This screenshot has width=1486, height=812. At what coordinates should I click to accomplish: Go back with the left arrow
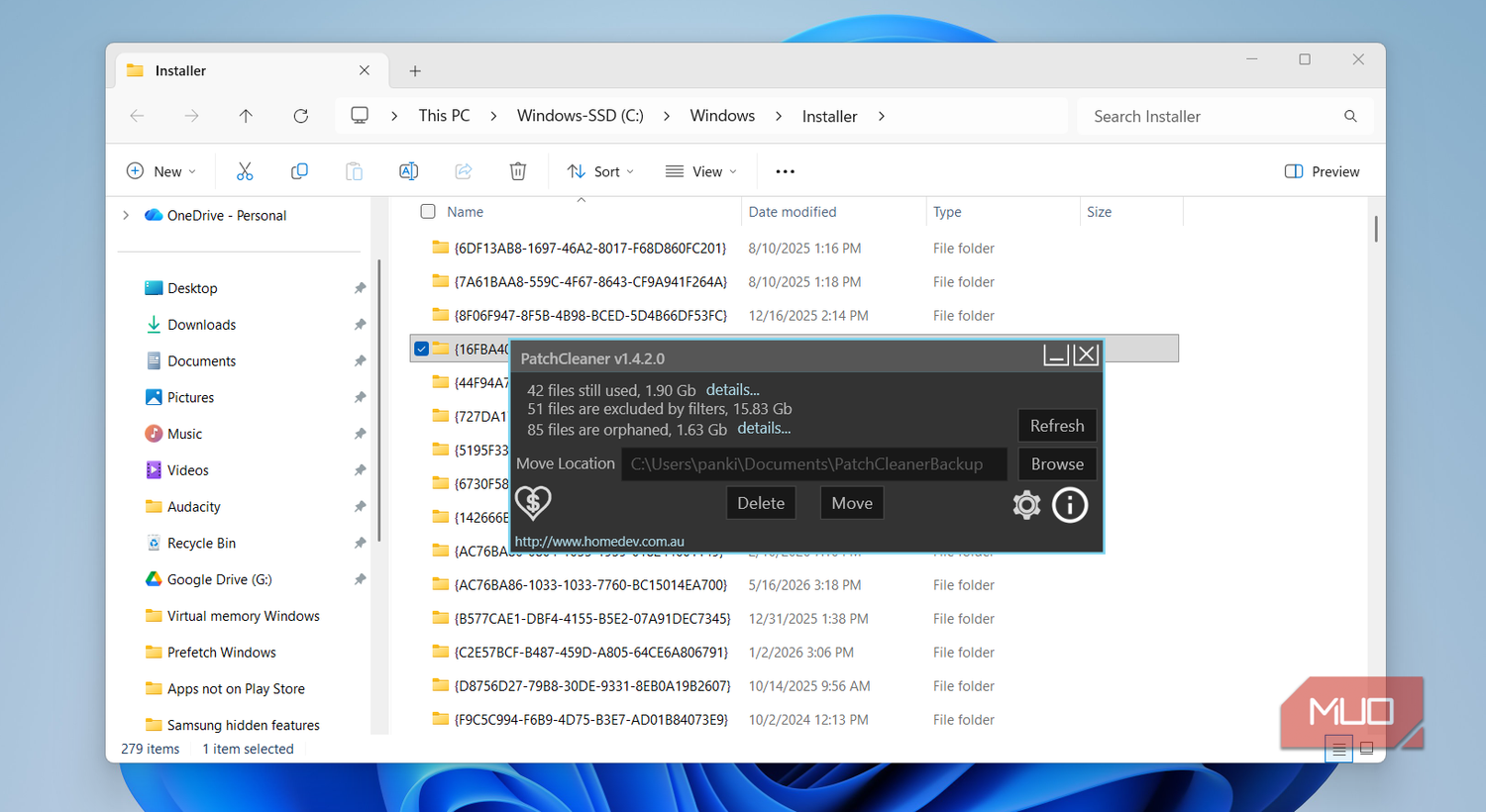[x=137, y=116]
